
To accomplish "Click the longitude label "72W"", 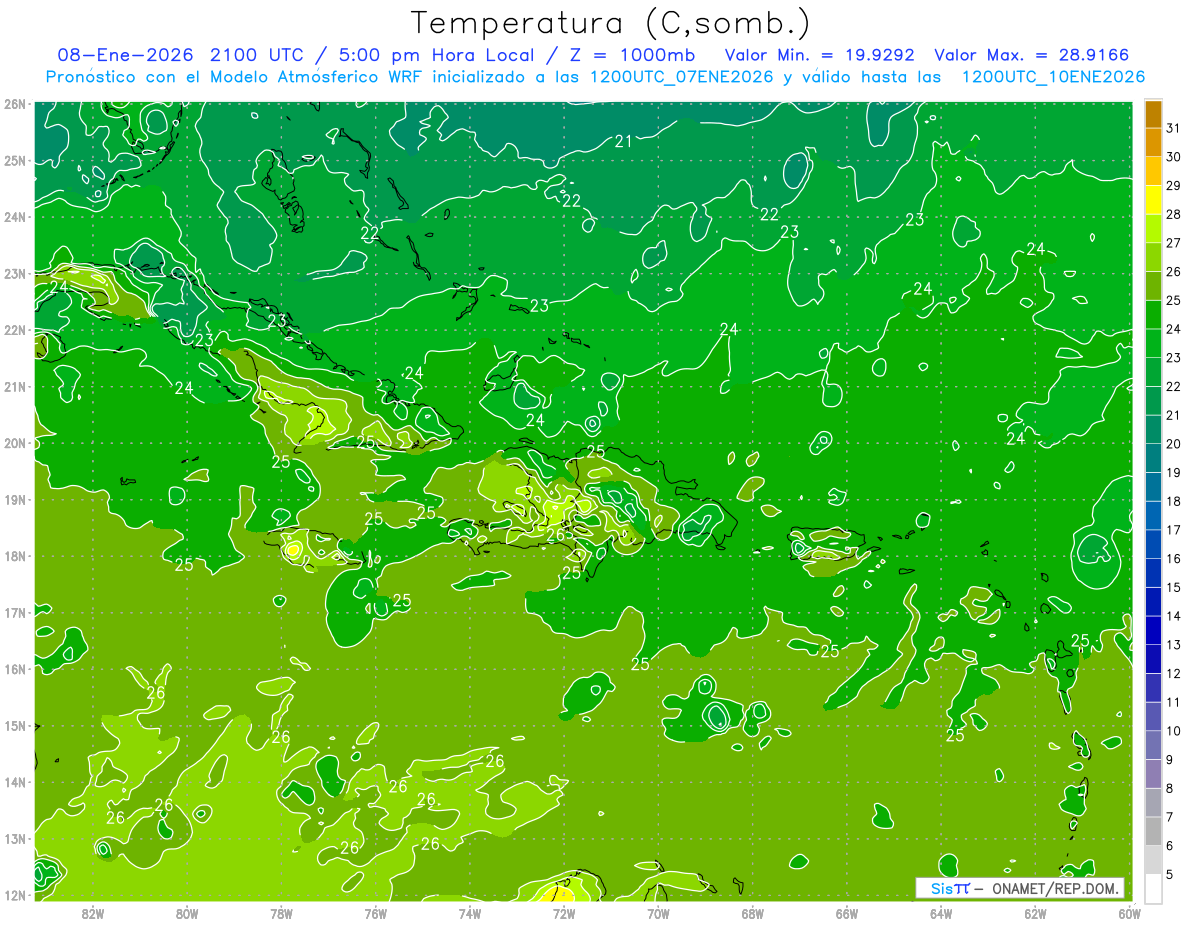I will 564,913.
